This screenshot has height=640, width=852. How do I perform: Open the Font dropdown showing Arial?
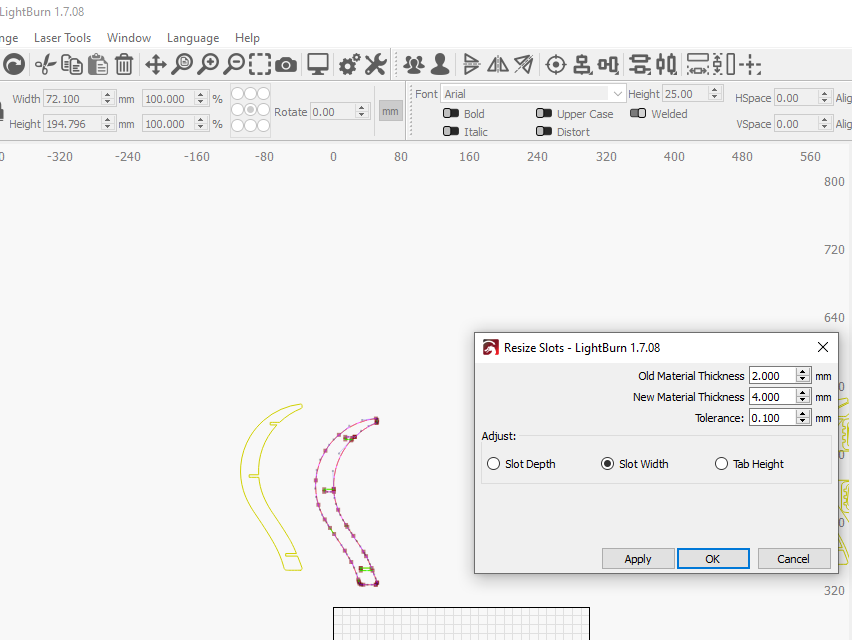pos(534,94)
